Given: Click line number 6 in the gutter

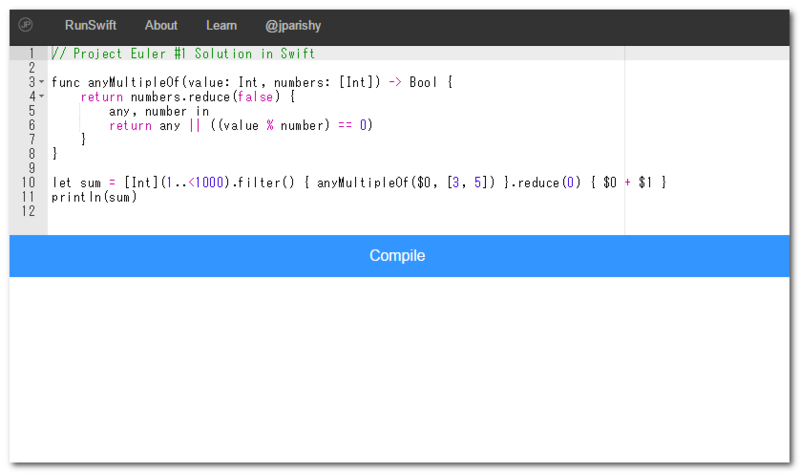Looking at the screenshot, I should tap(32, 125).
